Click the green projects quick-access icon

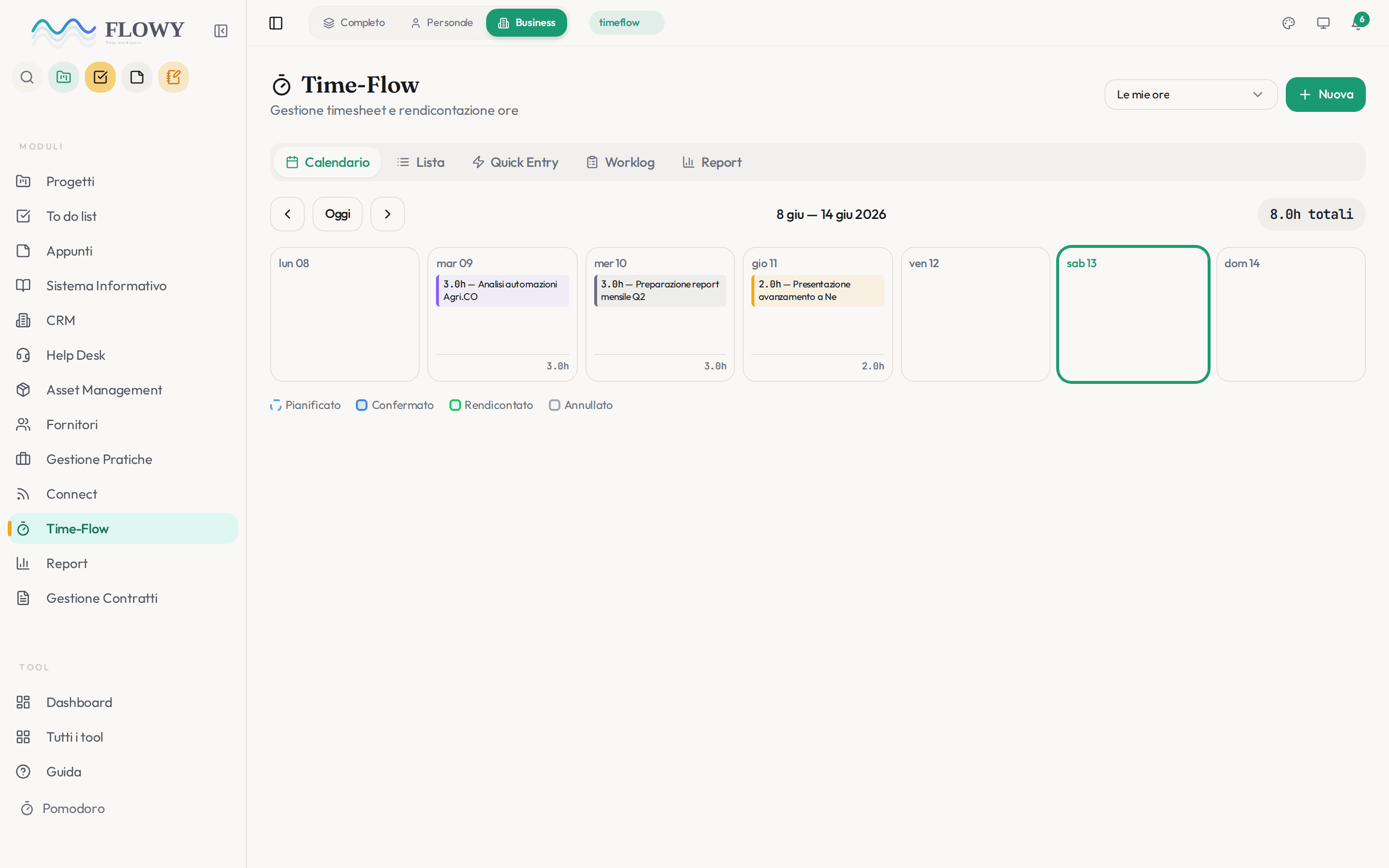[64, 77]
